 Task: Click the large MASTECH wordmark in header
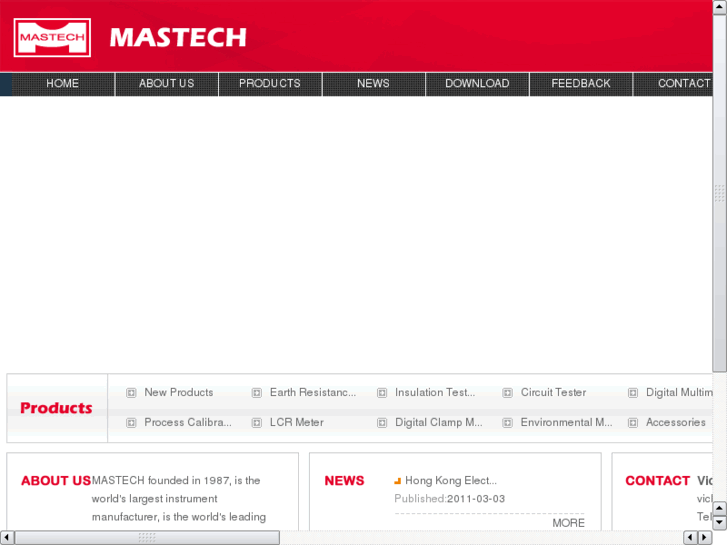pyautogui.click(x=178, y=38)
